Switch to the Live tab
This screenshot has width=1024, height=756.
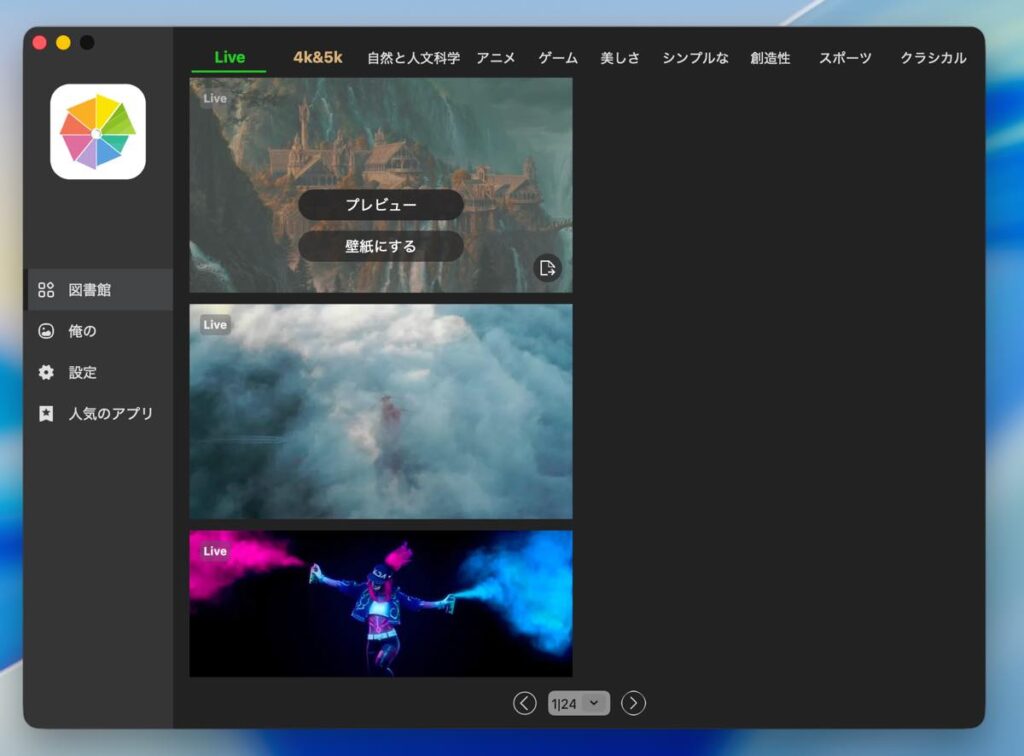click(229, 57)
